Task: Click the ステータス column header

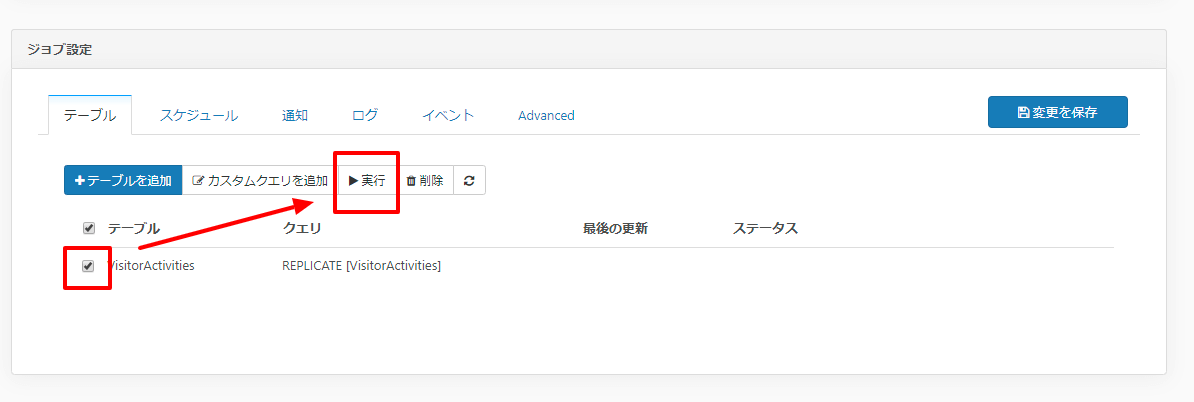Action: click(x=765, y=228)
